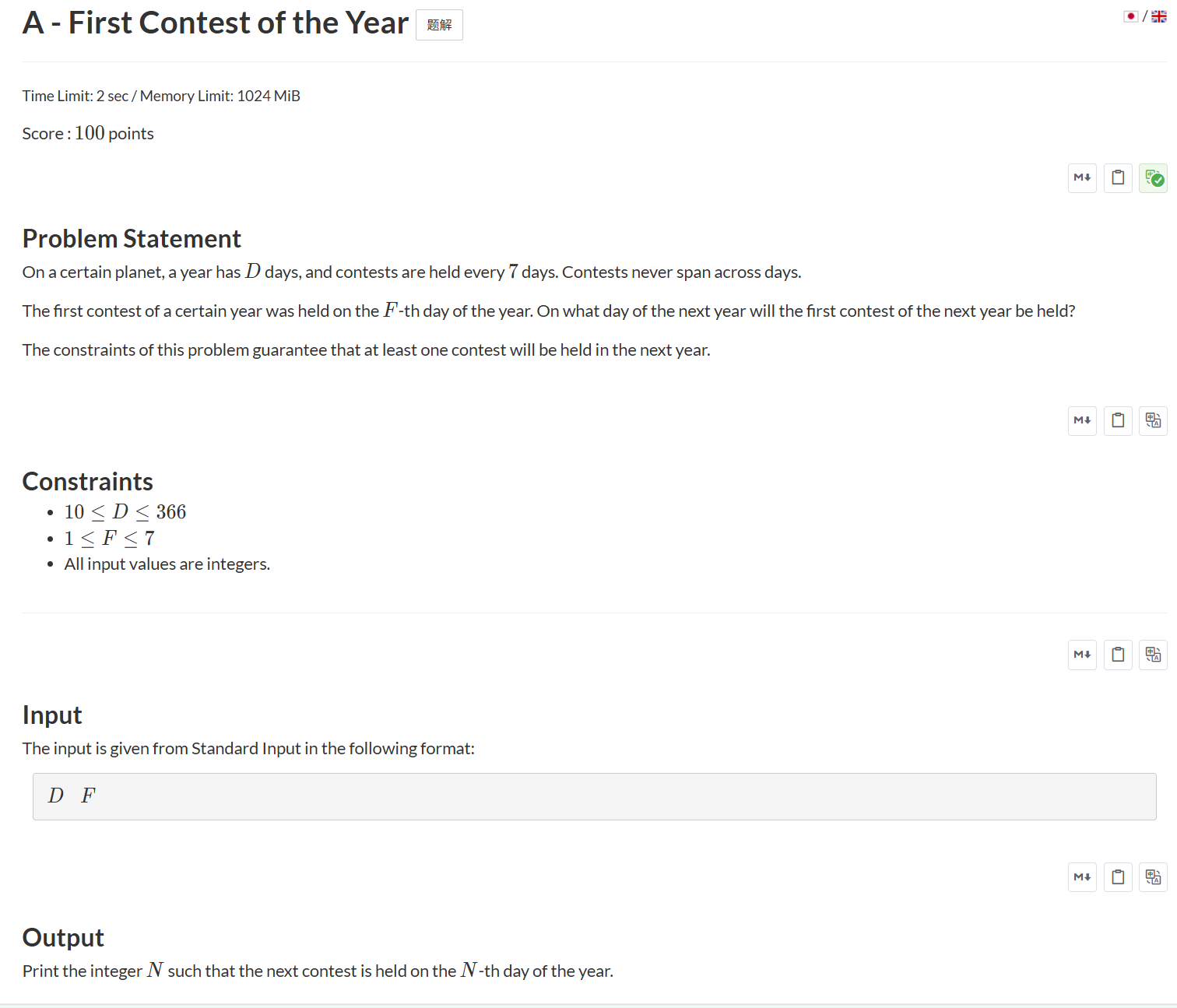The image size is (1177, 1008).
Task: Click the Markdown icon above Input heading
Action: click(1082, 655)
